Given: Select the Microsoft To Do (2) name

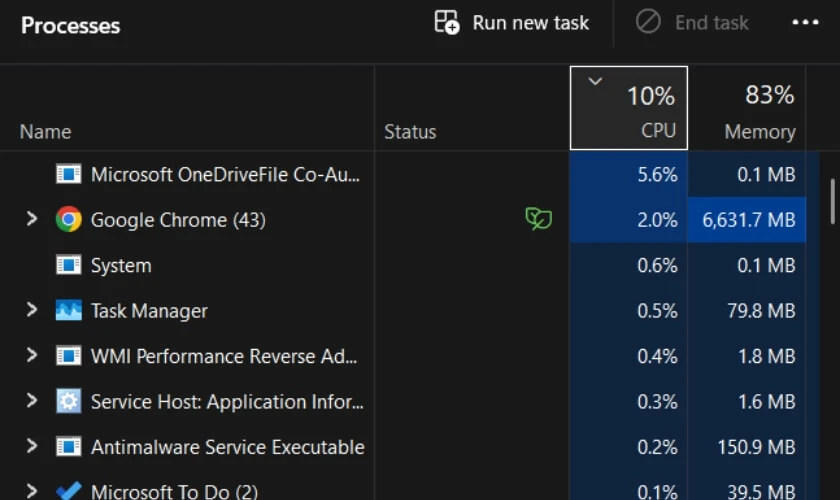Looking at the screenshot, I should 174,491.
